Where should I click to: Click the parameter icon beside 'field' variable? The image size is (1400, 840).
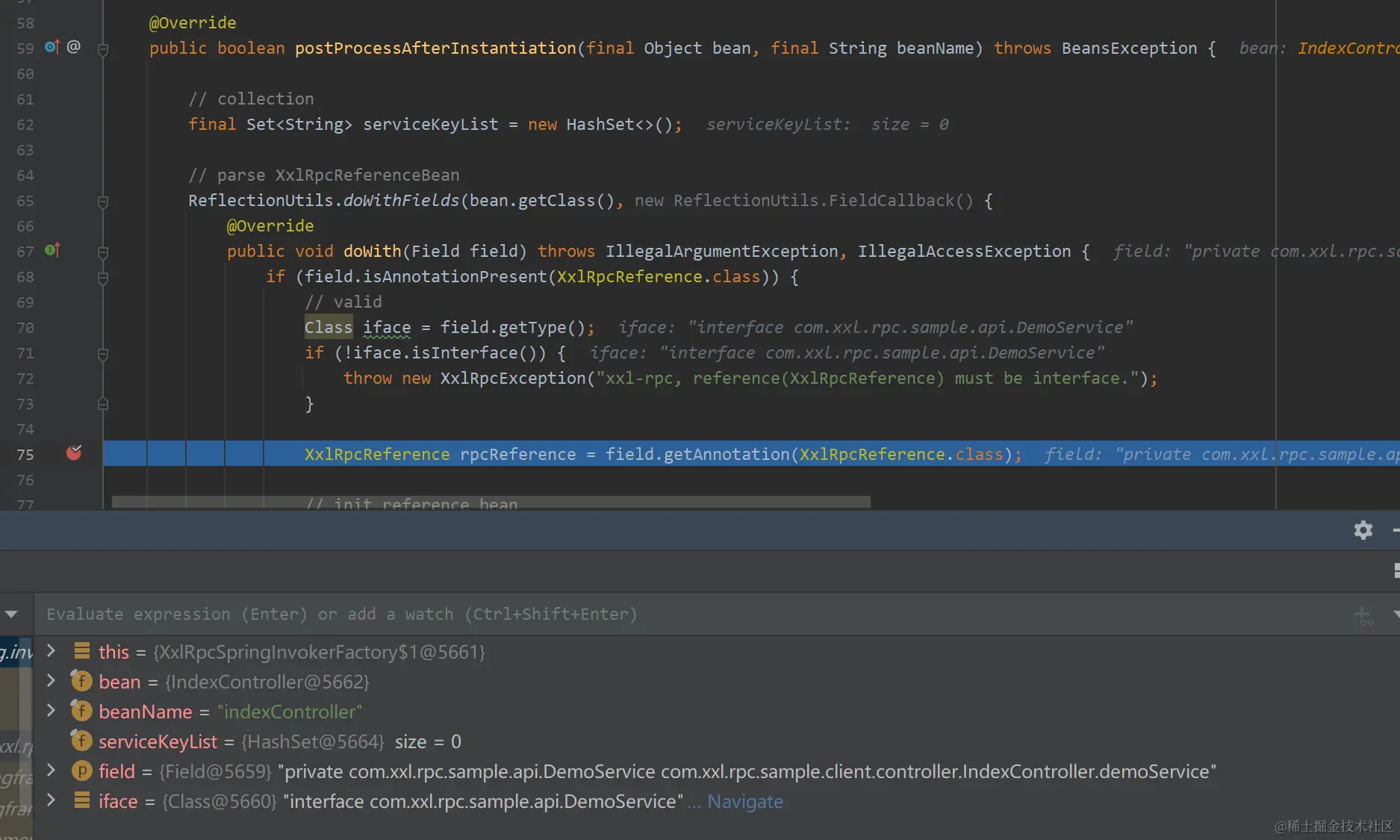point(81,771)
